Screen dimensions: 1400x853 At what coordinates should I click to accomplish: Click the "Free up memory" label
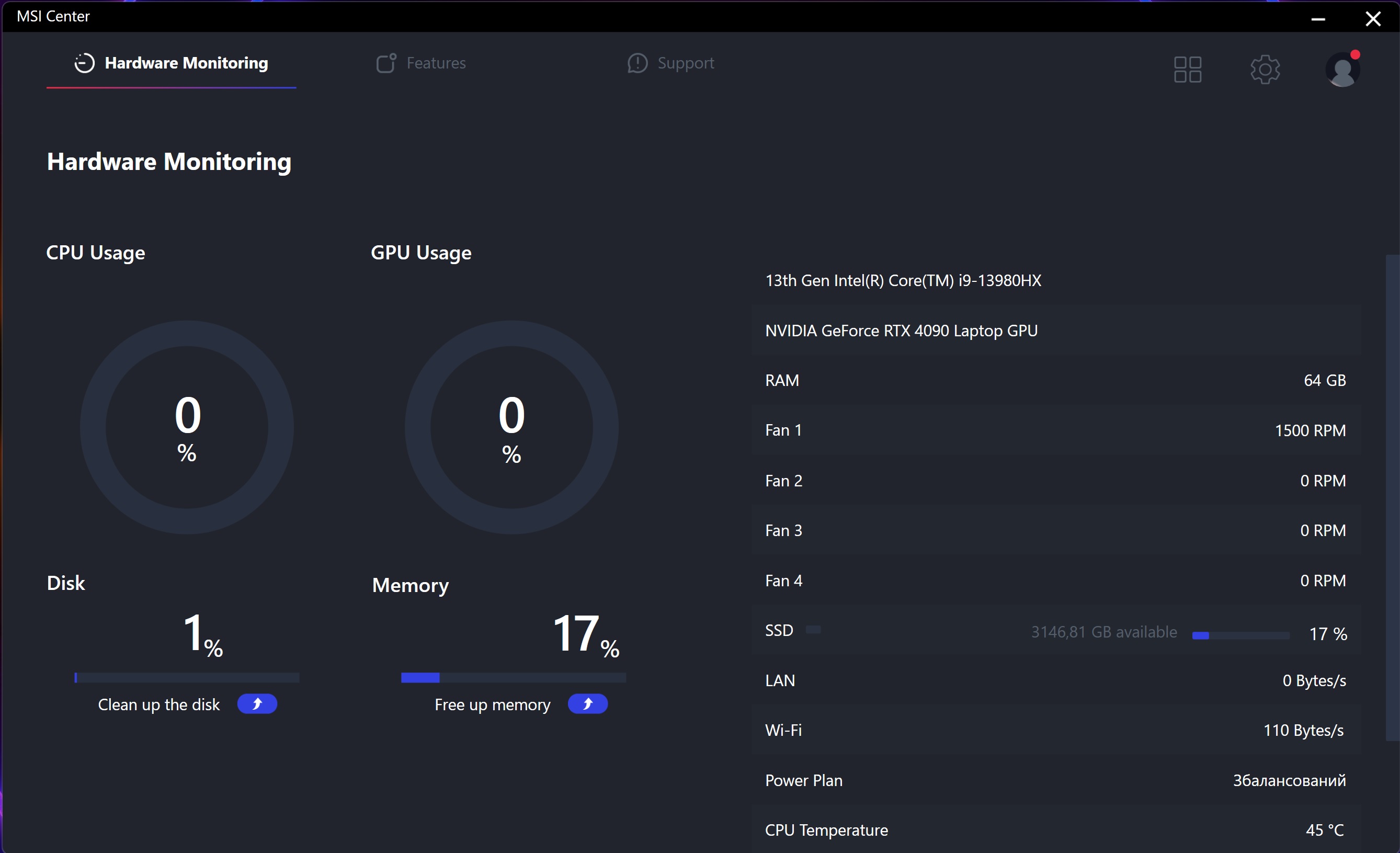[492, 704]
